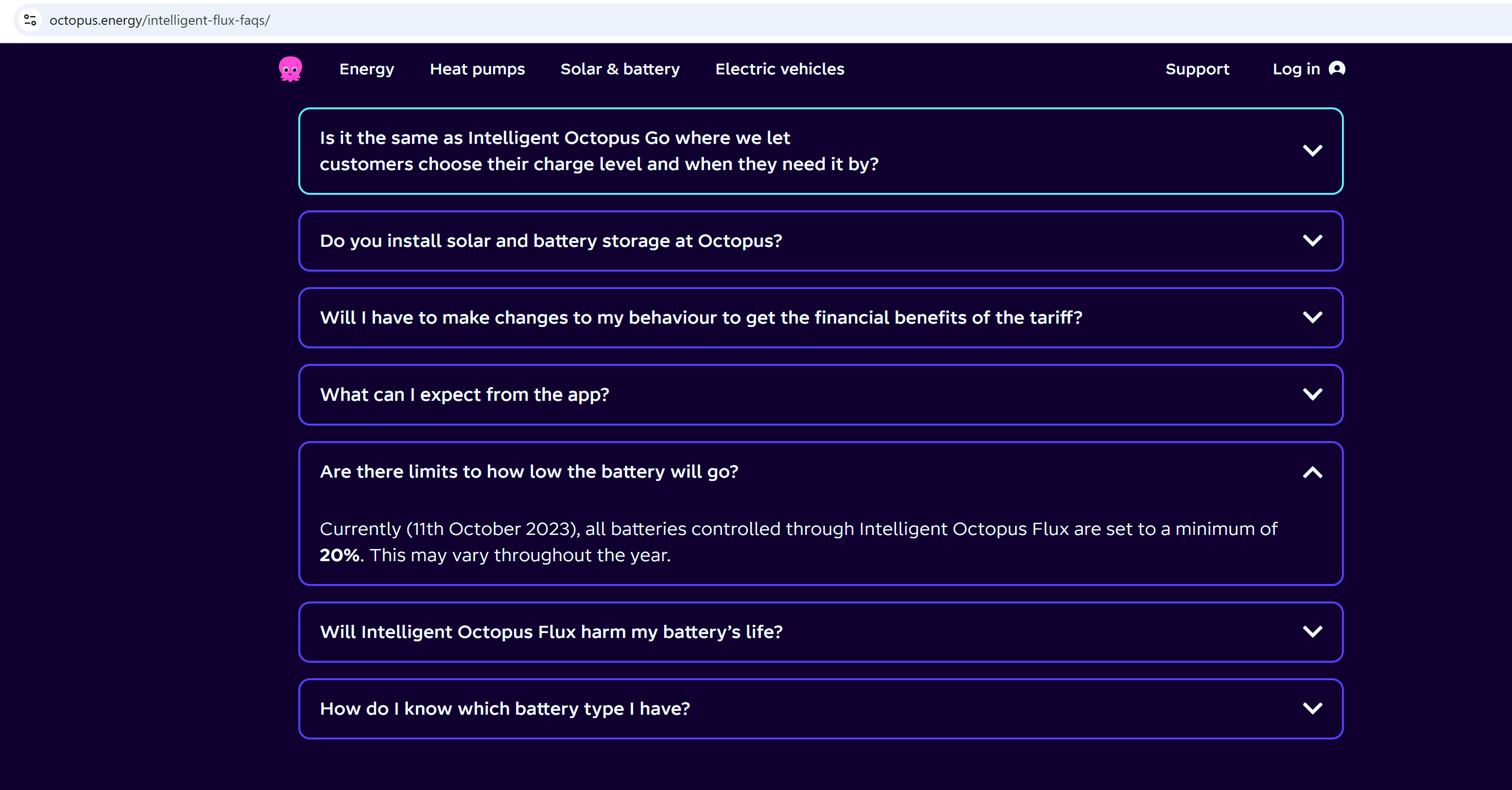Open the Energy menu
Viewport: 1512px width, 790px height.
367,69
